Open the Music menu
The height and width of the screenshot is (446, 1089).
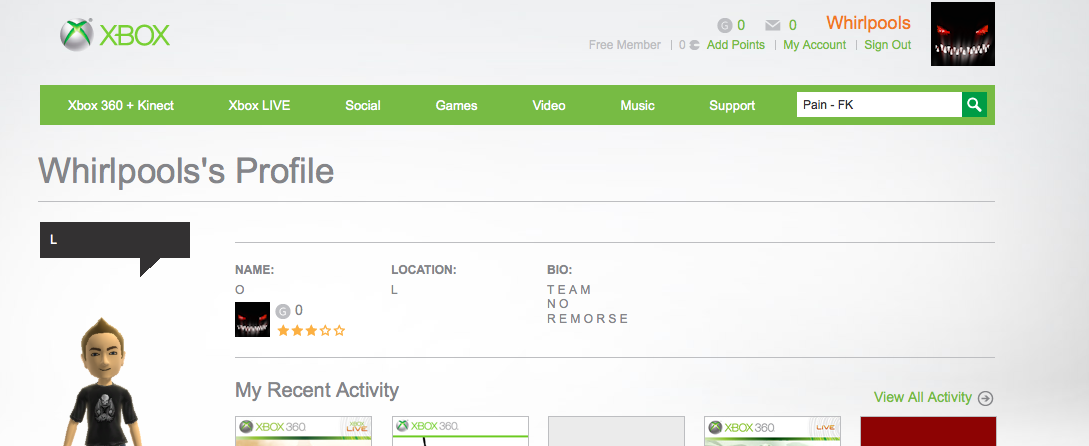coord(638,106)
